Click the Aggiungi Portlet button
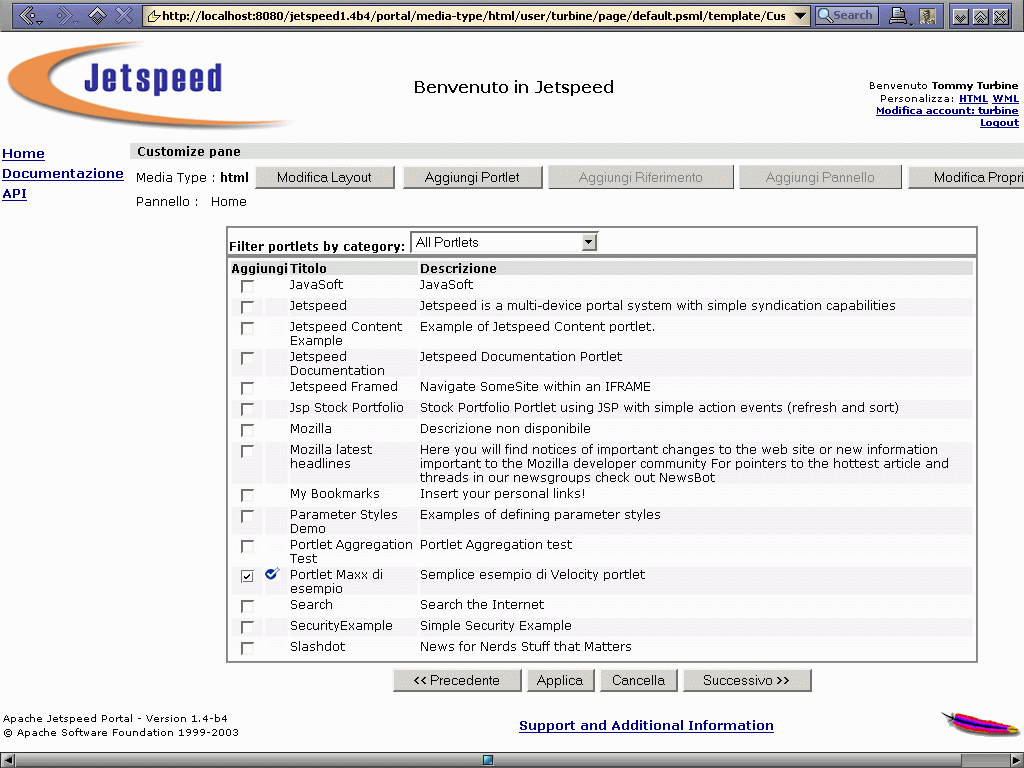Viewport: 1024px width, 768px height. (472, 177)
